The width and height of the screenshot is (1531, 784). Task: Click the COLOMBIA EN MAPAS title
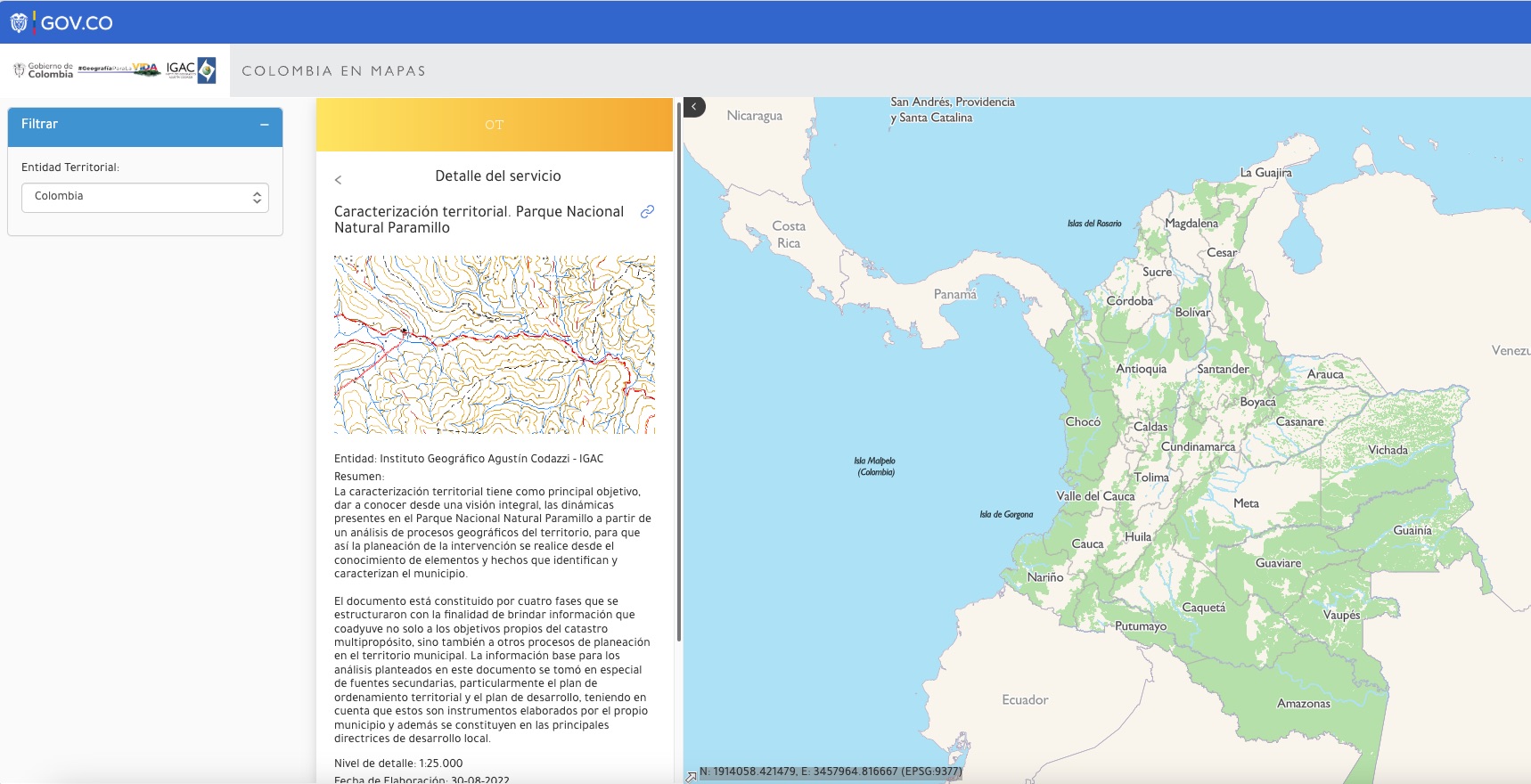coord(334,71)
